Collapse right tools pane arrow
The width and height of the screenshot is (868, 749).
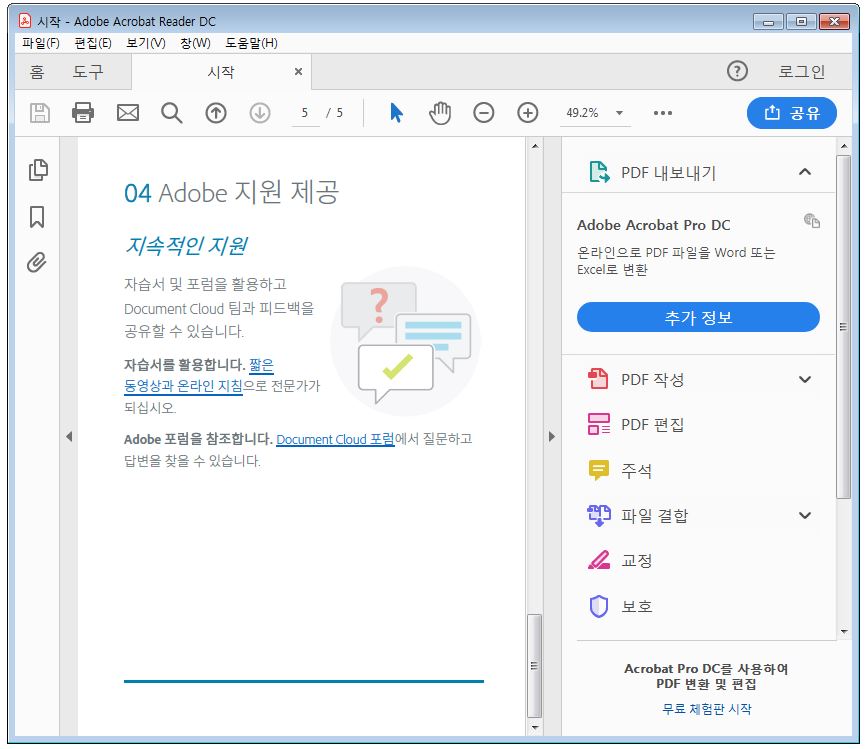pyautogui.click(x=551, y=436)
